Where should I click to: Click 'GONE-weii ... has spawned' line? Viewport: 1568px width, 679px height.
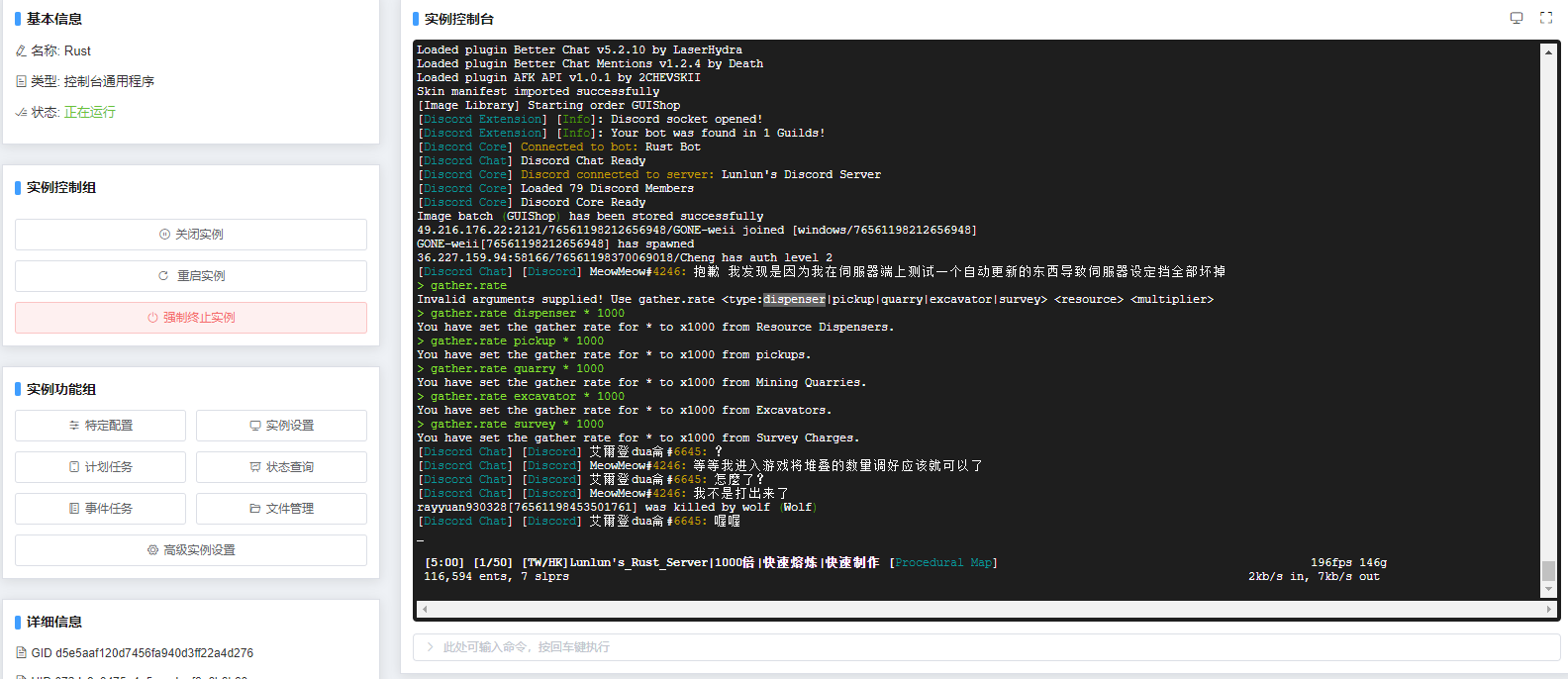click(555, 243)
